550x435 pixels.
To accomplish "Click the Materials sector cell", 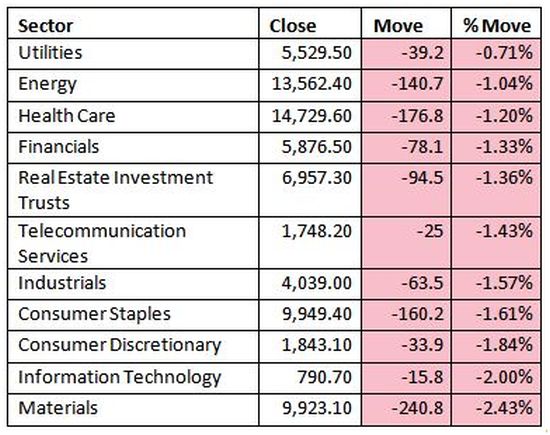I will coord(133,410).
